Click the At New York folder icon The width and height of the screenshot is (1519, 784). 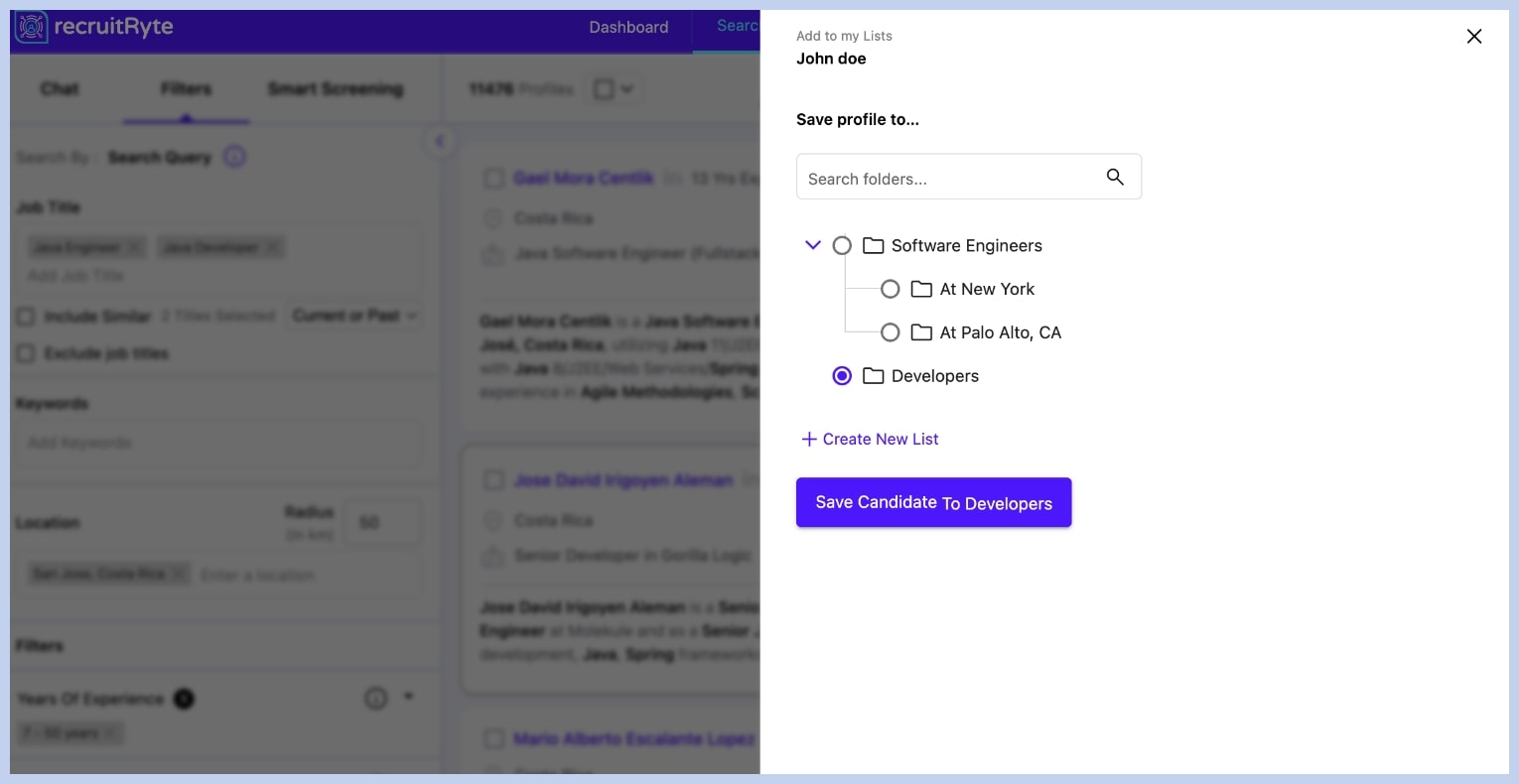(x=921, y=289)
